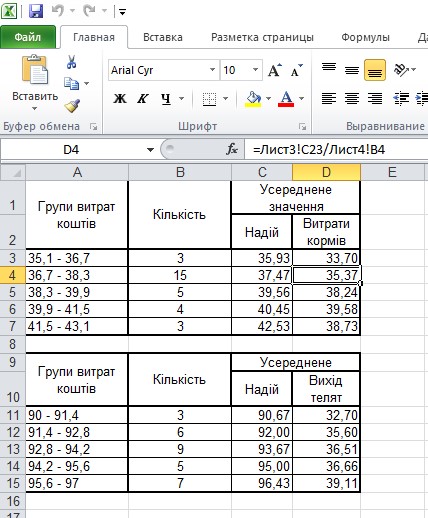Select row 4 header
The height and width of the screenshot is (518, 428).
pyautogui.click(x=13, y=275)
